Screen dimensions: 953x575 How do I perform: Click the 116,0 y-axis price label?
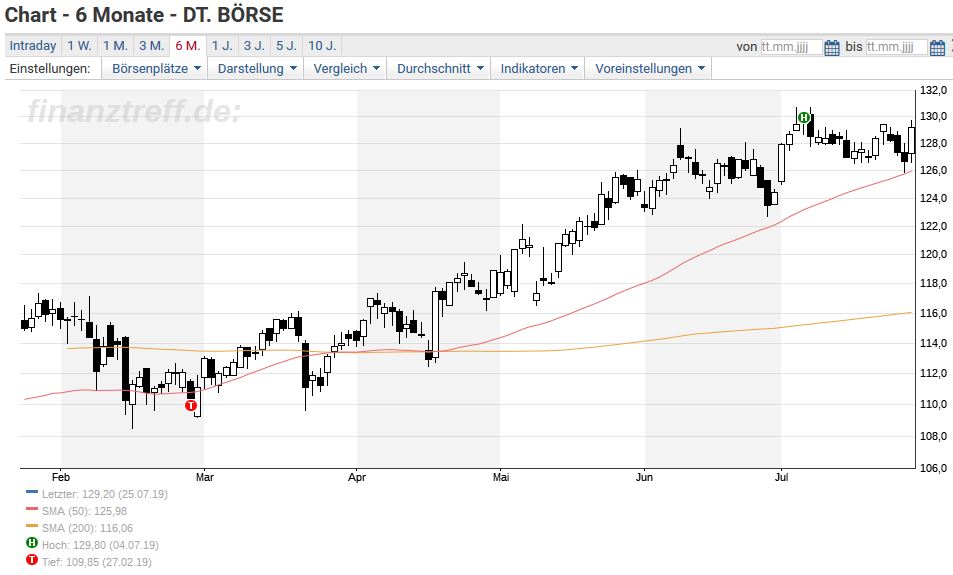934,313
